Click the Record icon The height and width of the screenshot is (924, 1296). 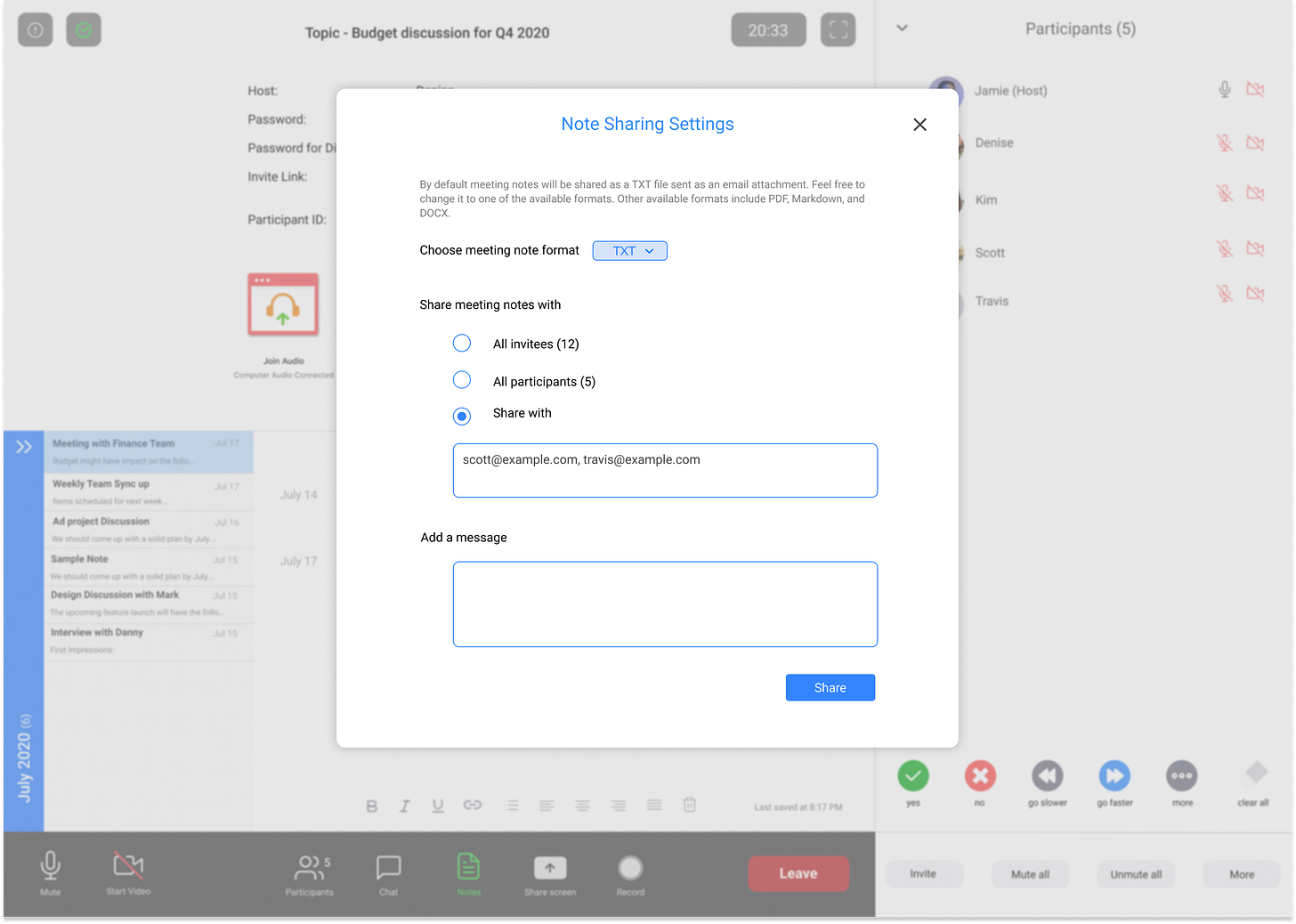630,868
